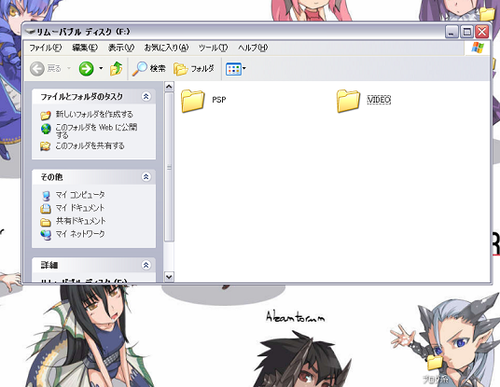Collapse the 詳細 panel chevron

click(x=146, y=265)
